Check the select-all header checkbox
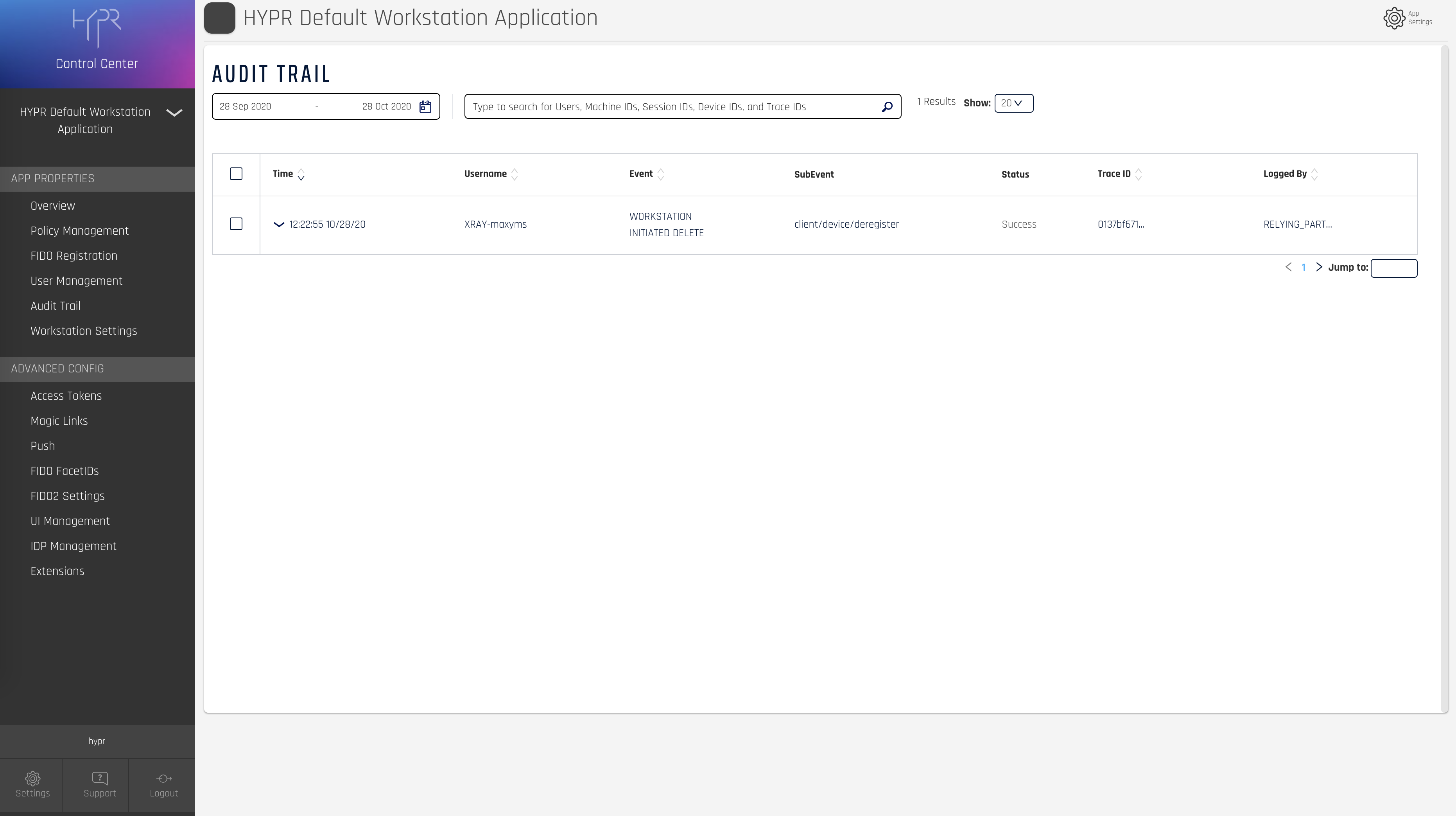This screenshot has width=1456, height=816. 236,174
